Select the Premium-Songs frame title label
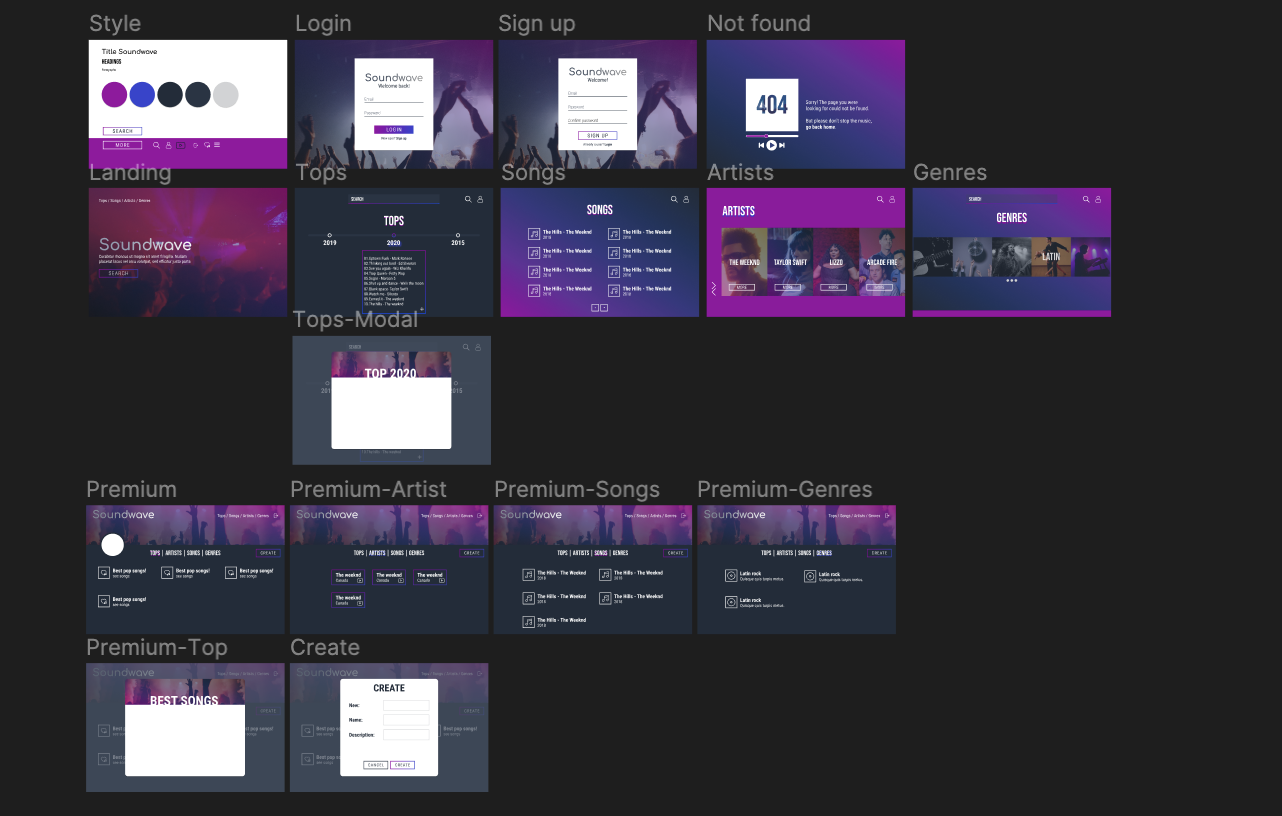The image size is (1282, 816). click(x=577, y=489)
